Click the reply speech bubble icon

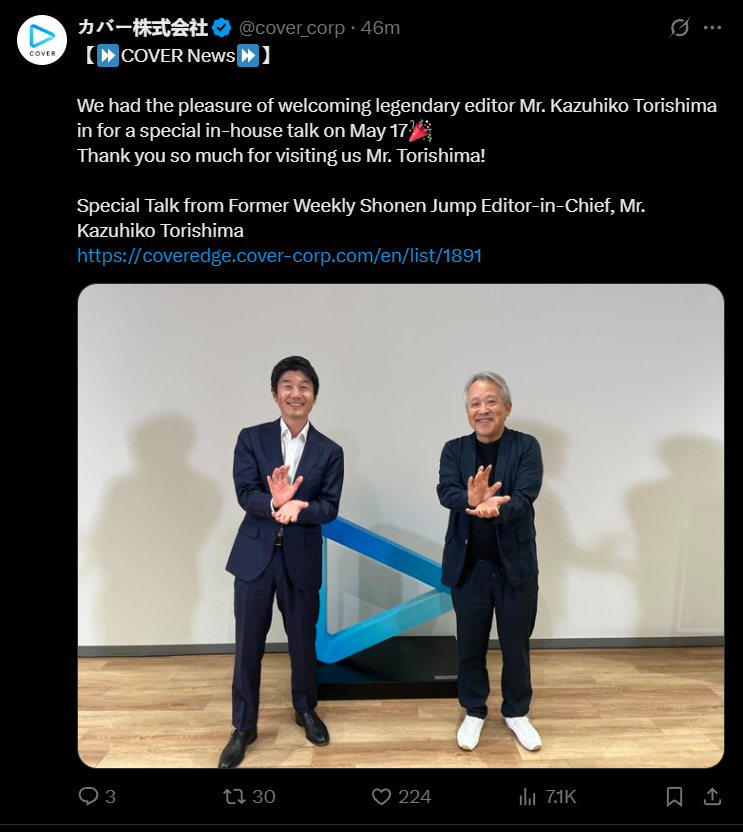coord(88,796)
